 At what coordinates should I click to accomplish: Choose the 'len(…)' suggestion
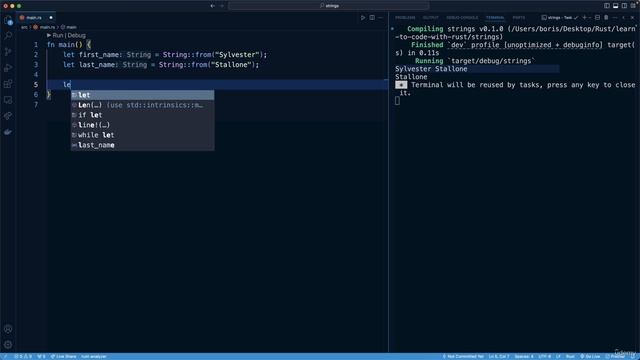click(142, 105)
